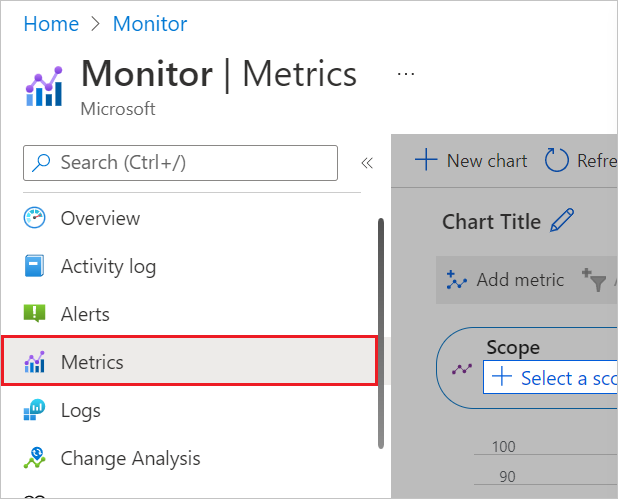This screenshot has height=499, width=618.
Task: Collapse the sidebar with double chevron
Action: (x=367, y=163)
